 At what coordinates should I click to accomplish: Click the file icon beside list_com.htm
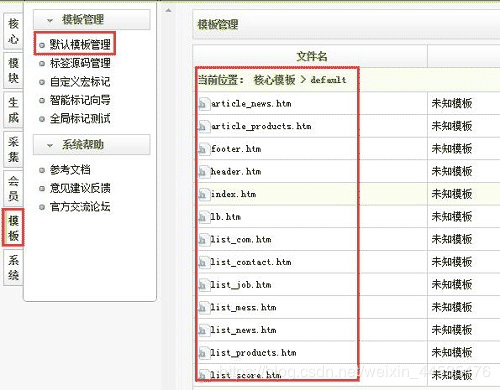pos(203,240)
